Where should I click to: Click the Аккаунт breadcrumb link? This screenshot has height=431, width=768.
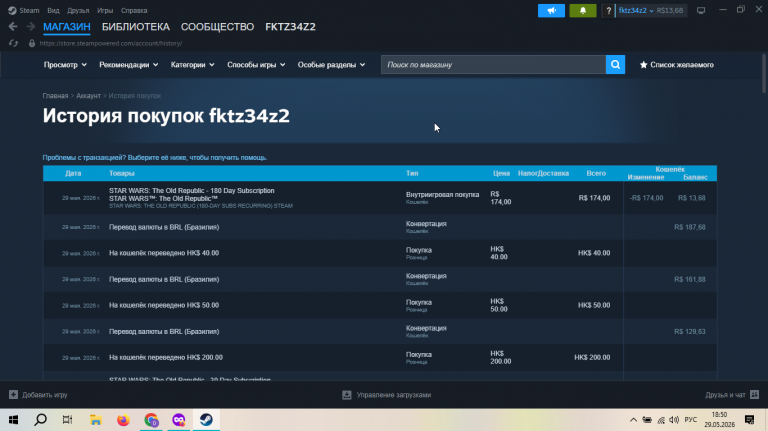coord(88,96)
